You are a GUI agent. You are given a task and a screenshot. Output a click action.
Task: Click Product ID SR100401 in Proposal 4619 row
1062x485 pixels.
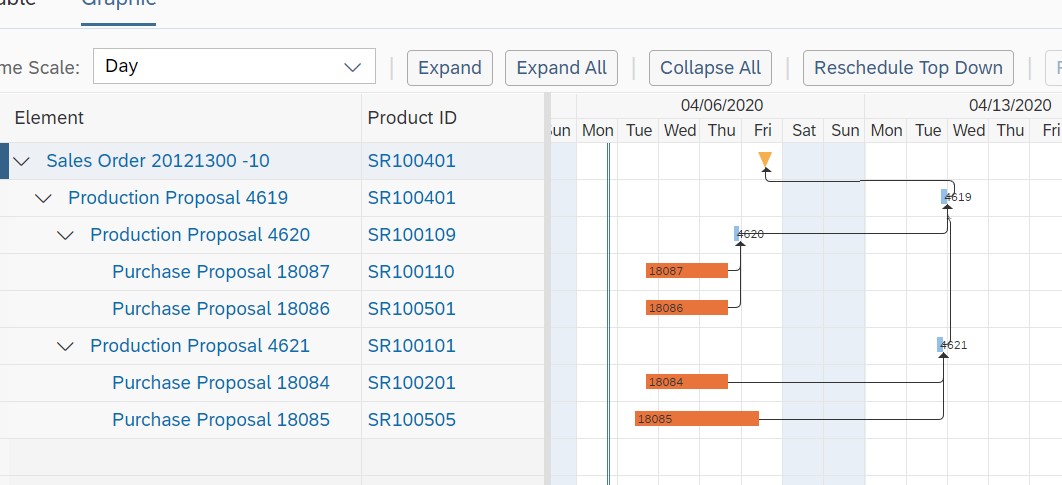point(412,198)
